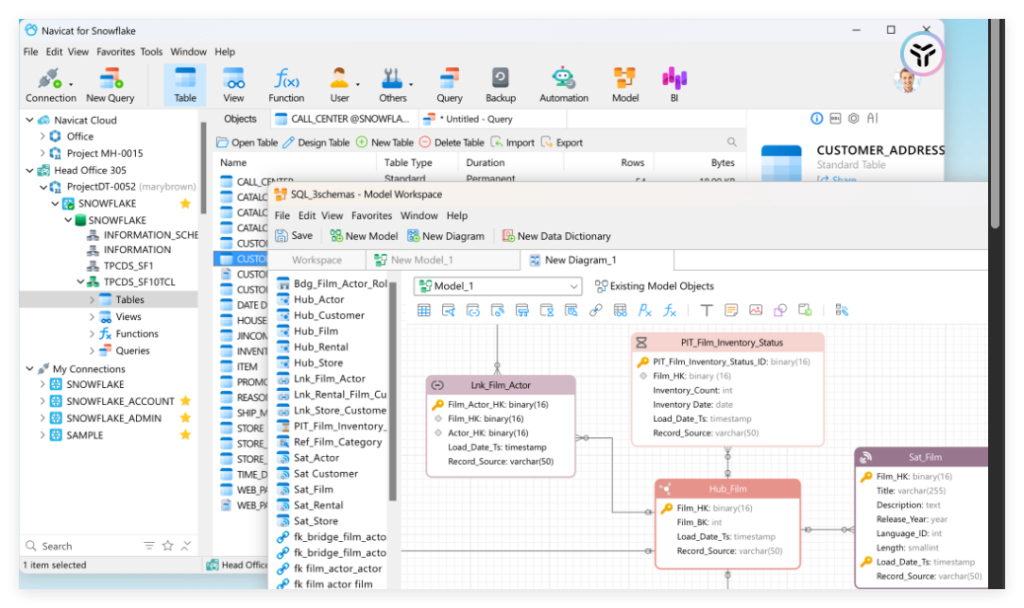Select Sat_Rental in the model object list
The image size is (1024, 608).
tap(318, 505)
